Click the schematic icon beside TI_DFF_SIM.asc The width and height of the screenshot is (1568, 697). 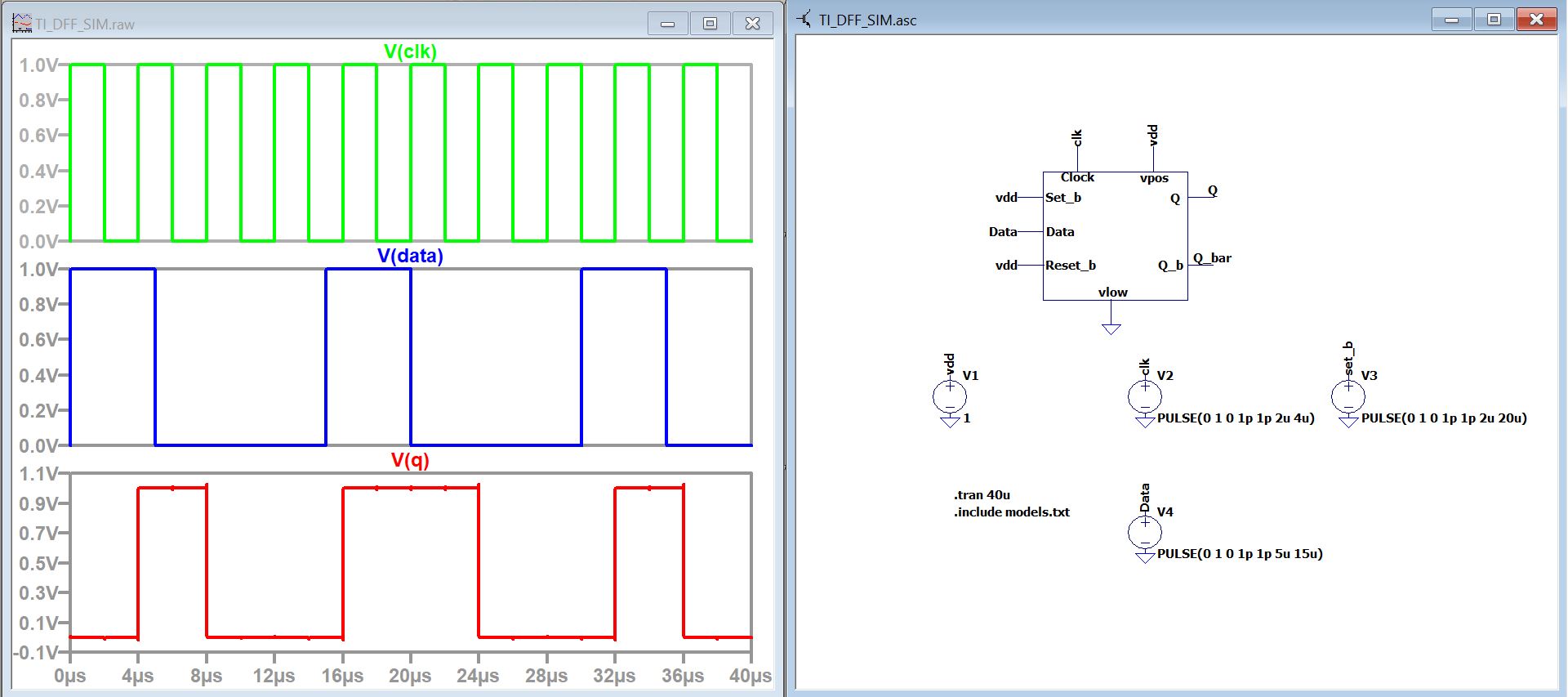pyautogui.click(x=804, y=20)
